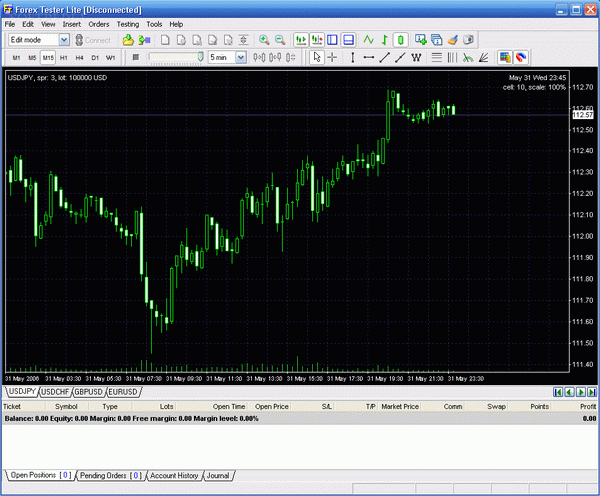Switch to candlestick chart view
The image size is (600, 496).
click(x=400, y=40)
